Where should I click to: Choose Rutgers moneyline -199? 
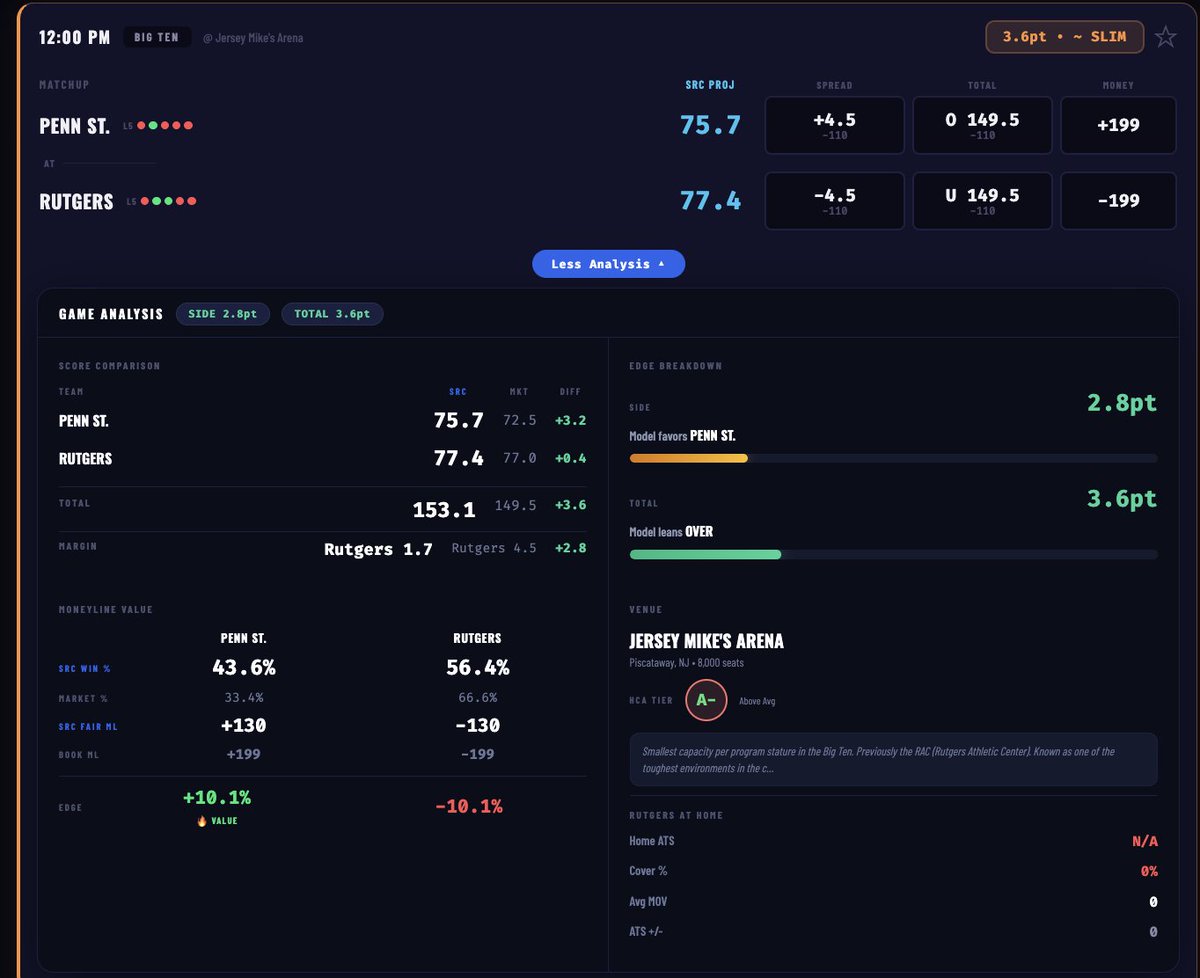1118,201
